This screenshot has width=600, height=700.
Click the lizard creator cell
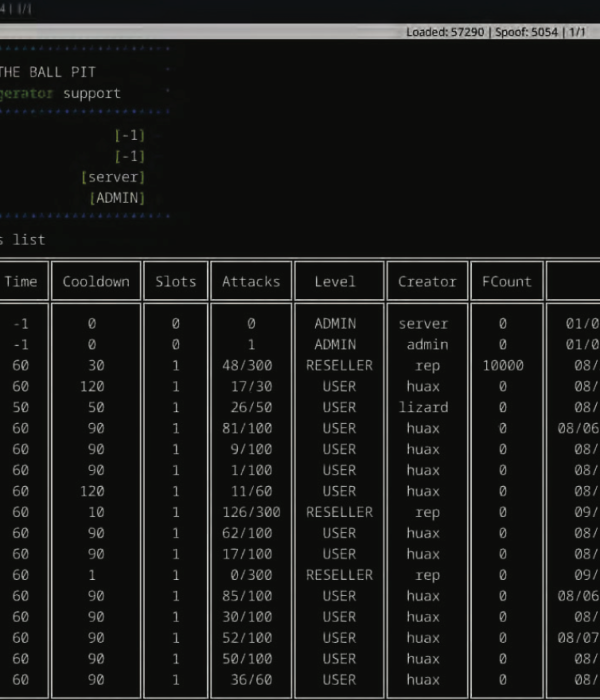427,408
